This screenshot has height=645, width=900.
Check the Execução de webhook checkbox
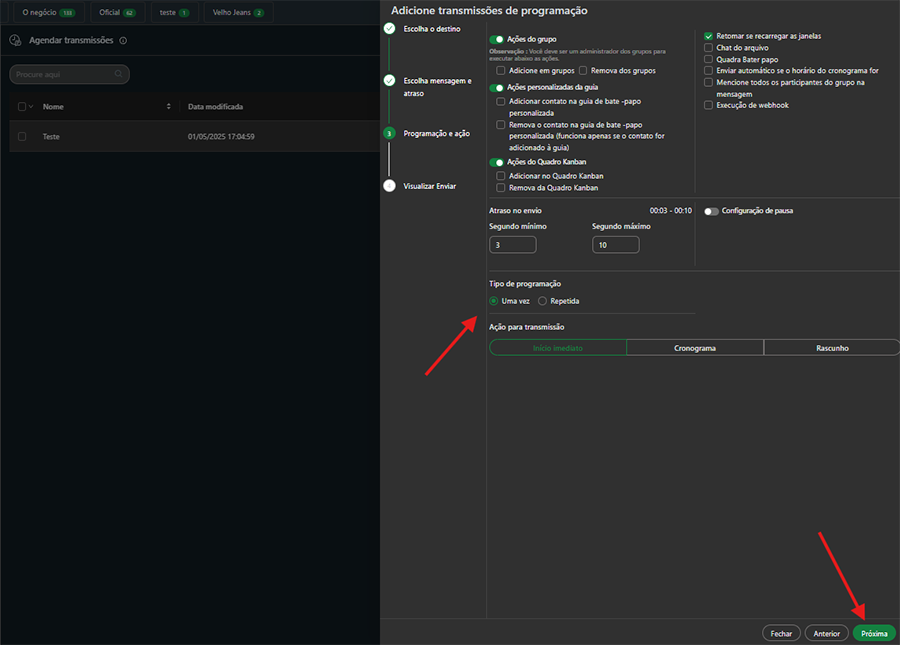709,105
